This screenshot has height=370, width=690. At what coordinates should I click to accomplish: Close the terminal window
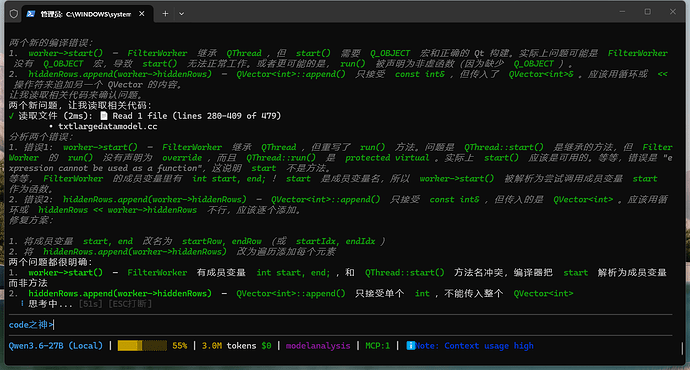672,12
